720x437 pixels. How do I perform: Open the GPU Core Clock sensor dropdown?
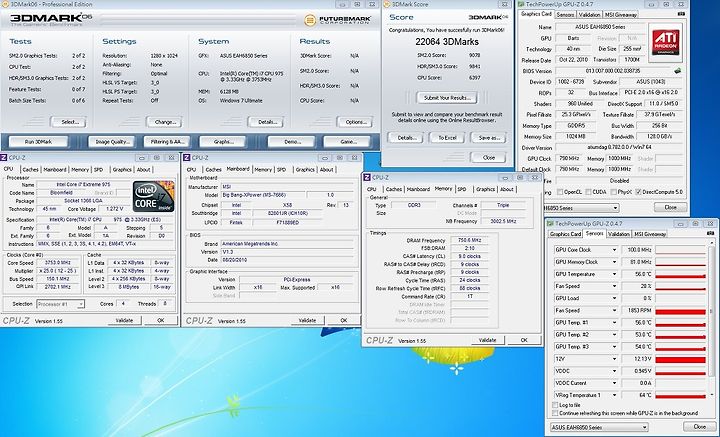coord(614,250)
